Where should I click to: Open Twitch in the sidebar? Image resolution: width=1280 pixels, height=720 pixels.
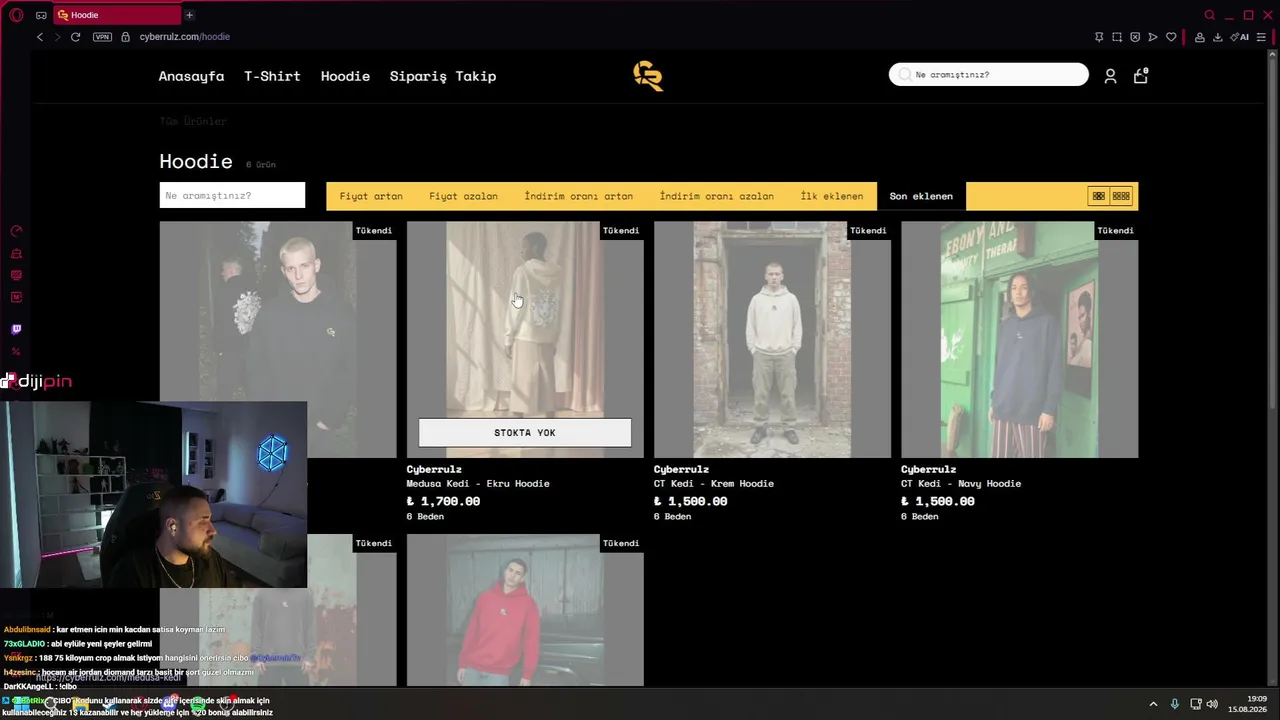[16, 329]
